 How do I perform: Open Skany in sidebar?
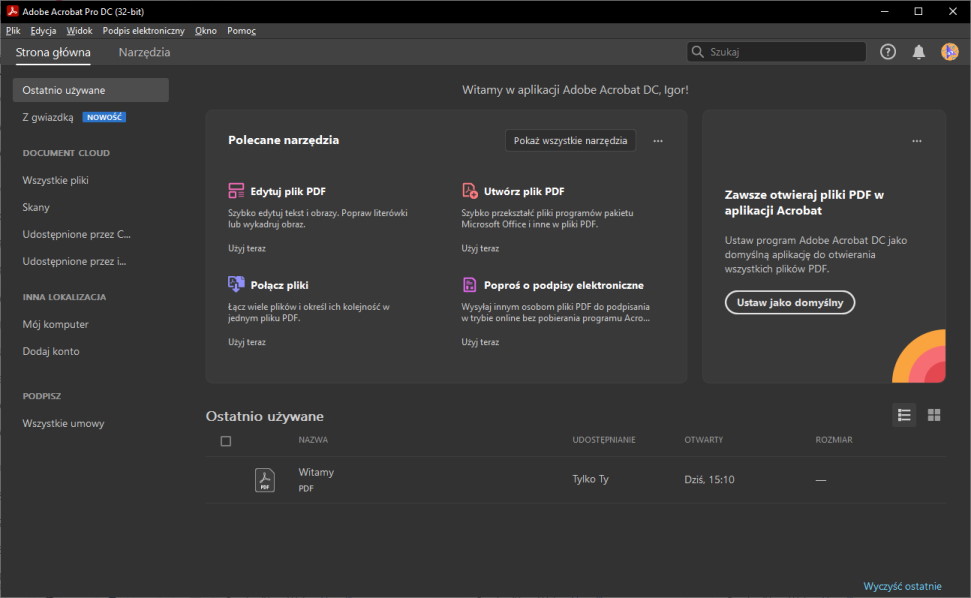point(36,207)
